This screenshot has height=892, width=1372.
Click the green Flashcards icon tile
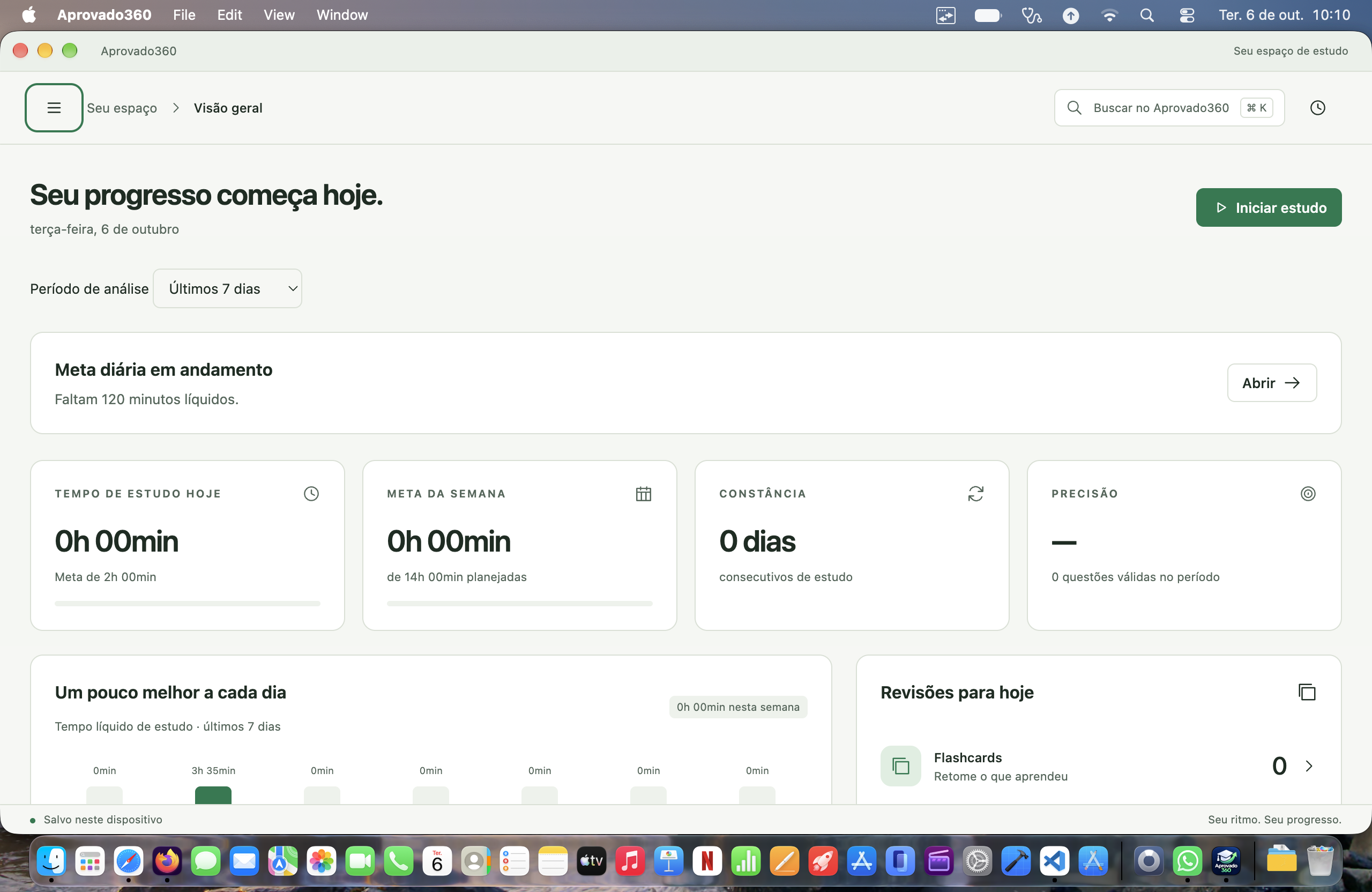coord(900,765)
